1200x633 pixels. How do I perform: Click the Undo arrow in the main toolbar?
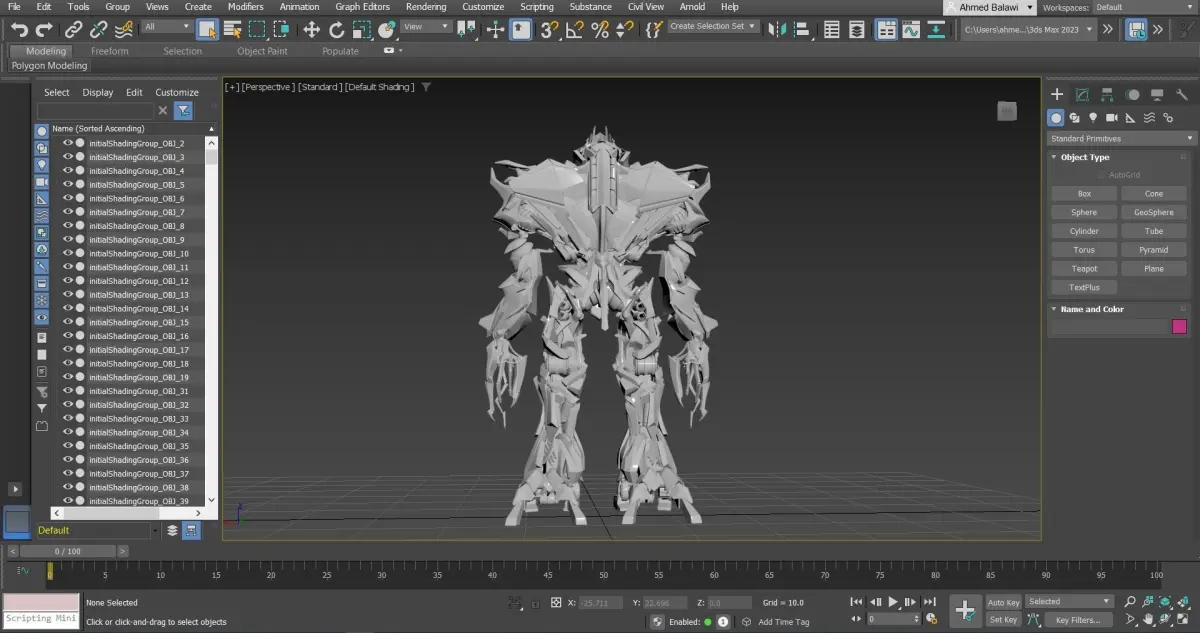(x=19, y=30)
